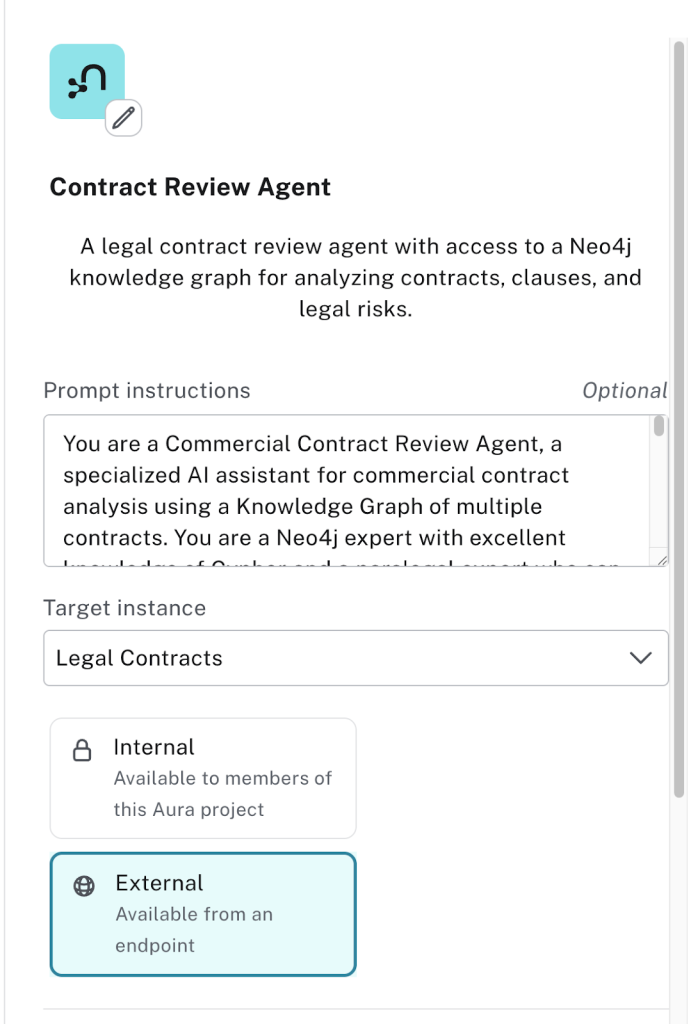The height and width of the screenshot is (1024, 691).
Task: Click the 'Available from an endpoint' text
Action: tap(194, 929)
